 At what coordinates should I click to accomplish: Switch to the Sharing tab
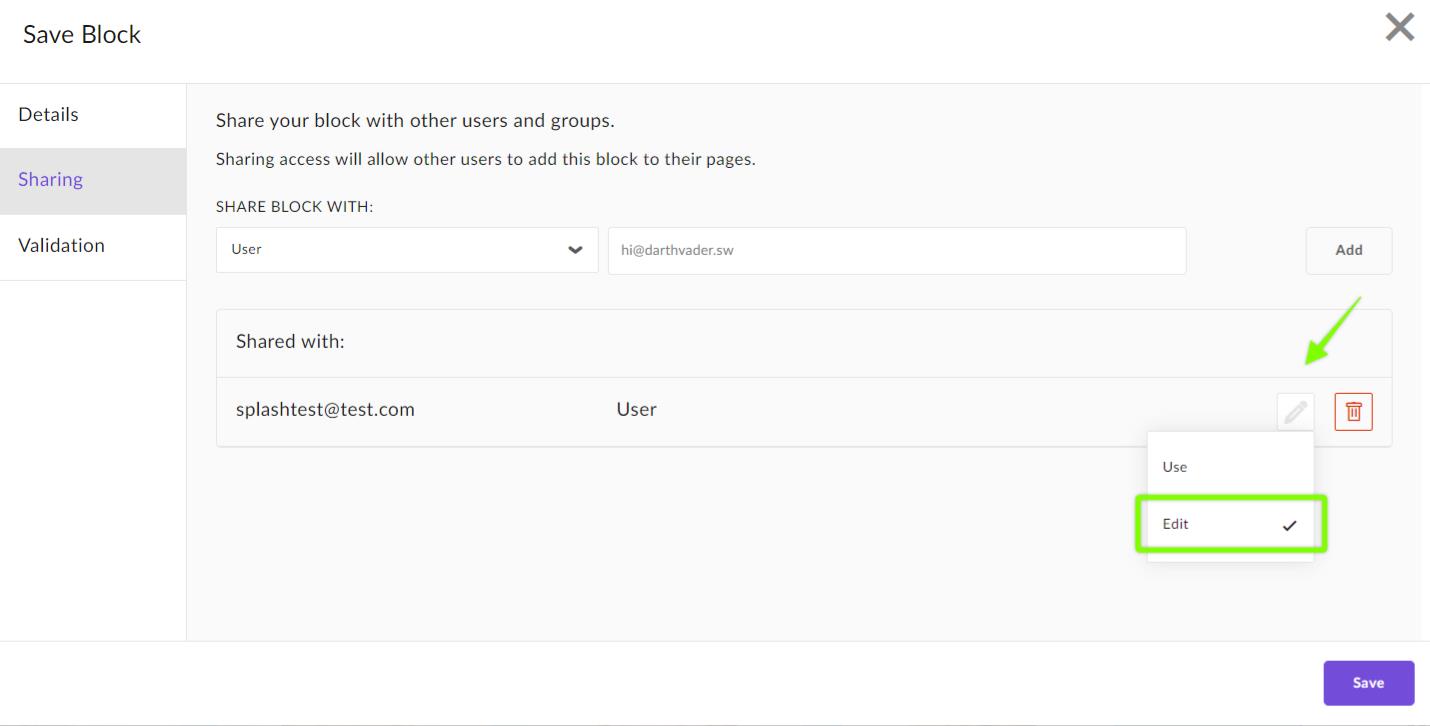50,180
